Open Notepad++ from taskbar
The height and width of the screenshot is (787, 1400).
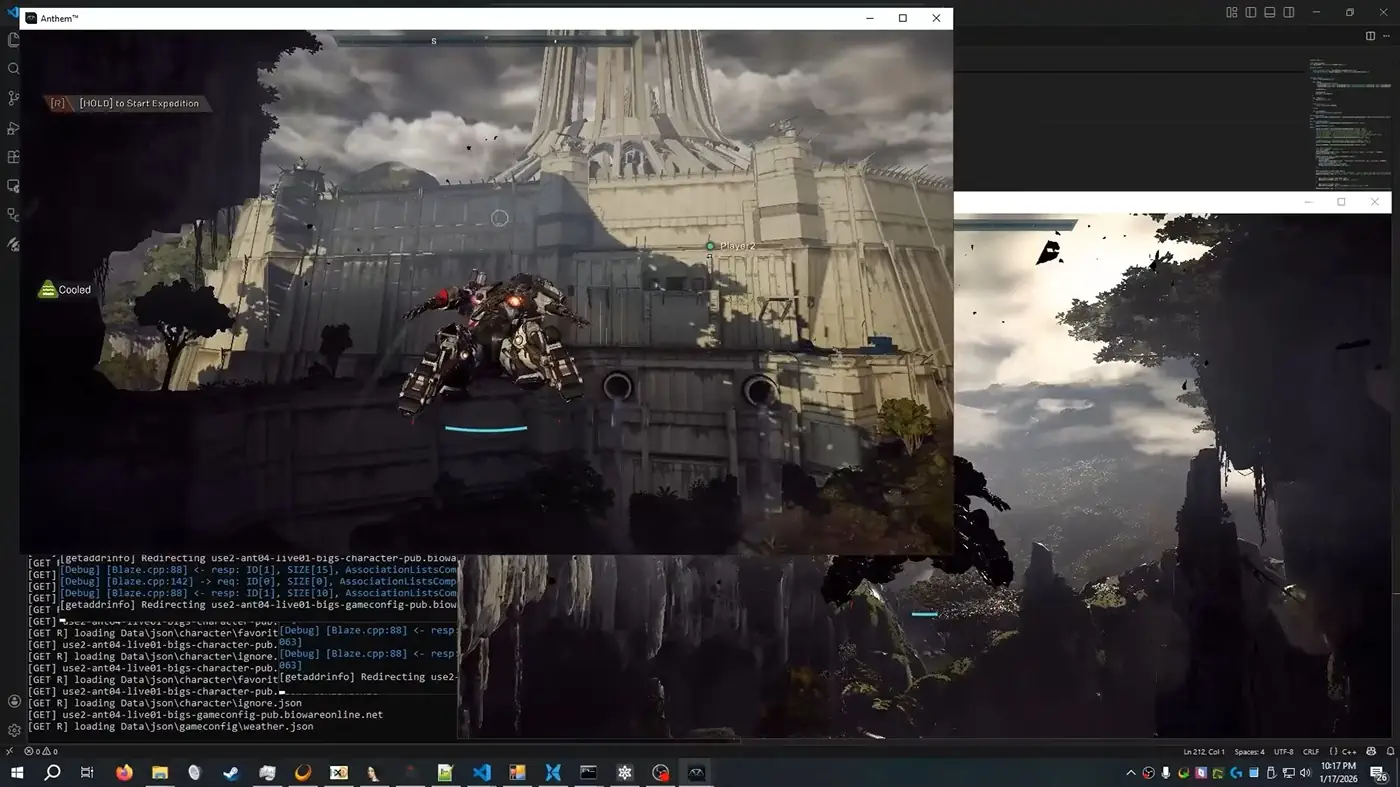(445, 773)
